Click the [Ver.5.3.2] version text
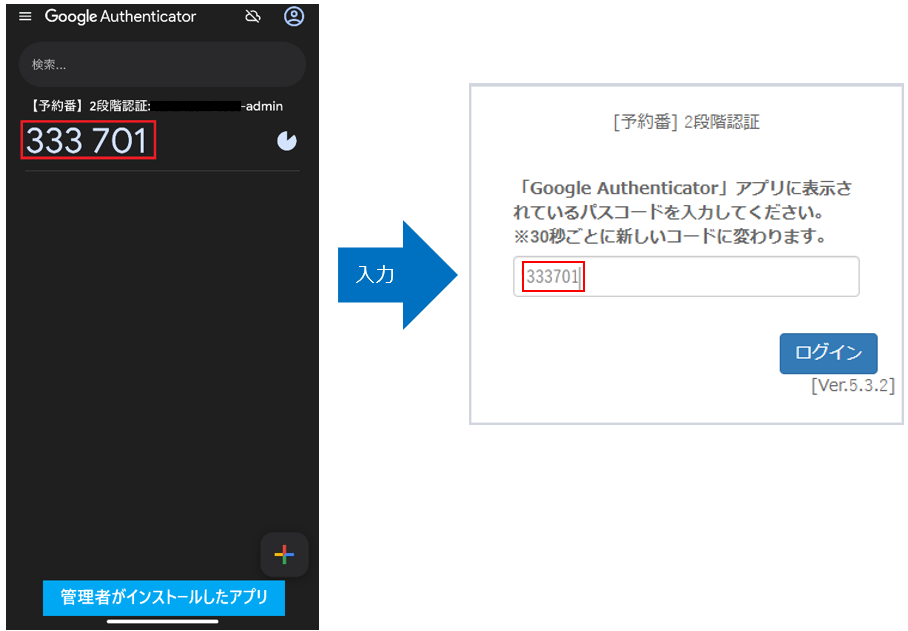Image resolution: width=908 pixels, height=631 pixels. tap(852, 386)
